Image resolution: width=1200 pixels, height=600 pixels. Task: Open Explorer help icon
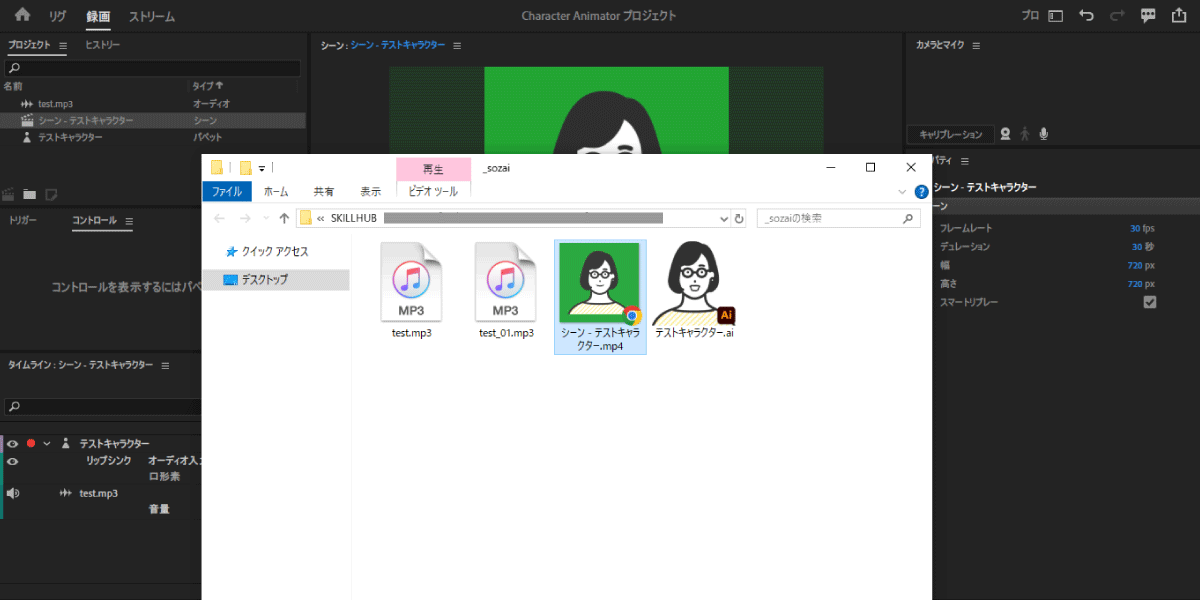pyautogui.click(x=920, y=191)
